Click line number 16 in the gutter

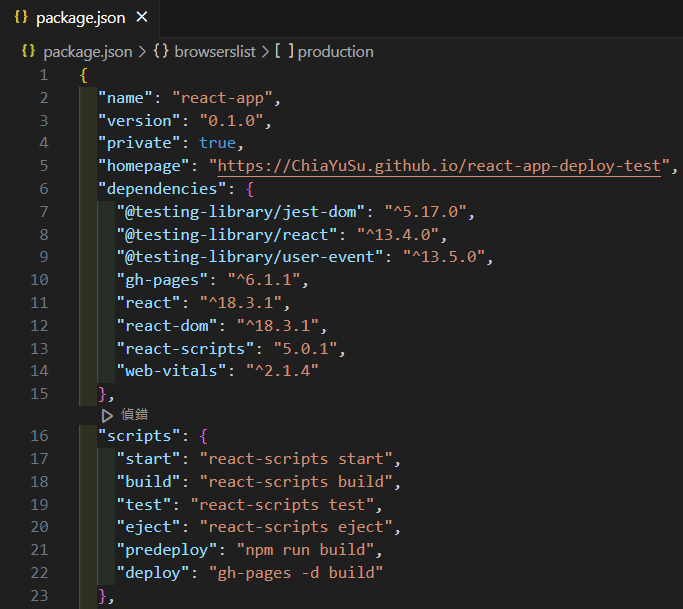click(x=39, y=436)
